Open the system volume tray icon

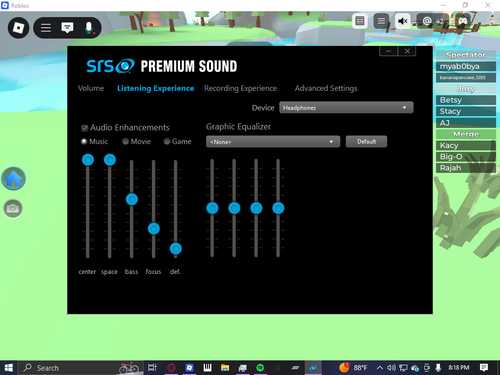pos(391,368)
